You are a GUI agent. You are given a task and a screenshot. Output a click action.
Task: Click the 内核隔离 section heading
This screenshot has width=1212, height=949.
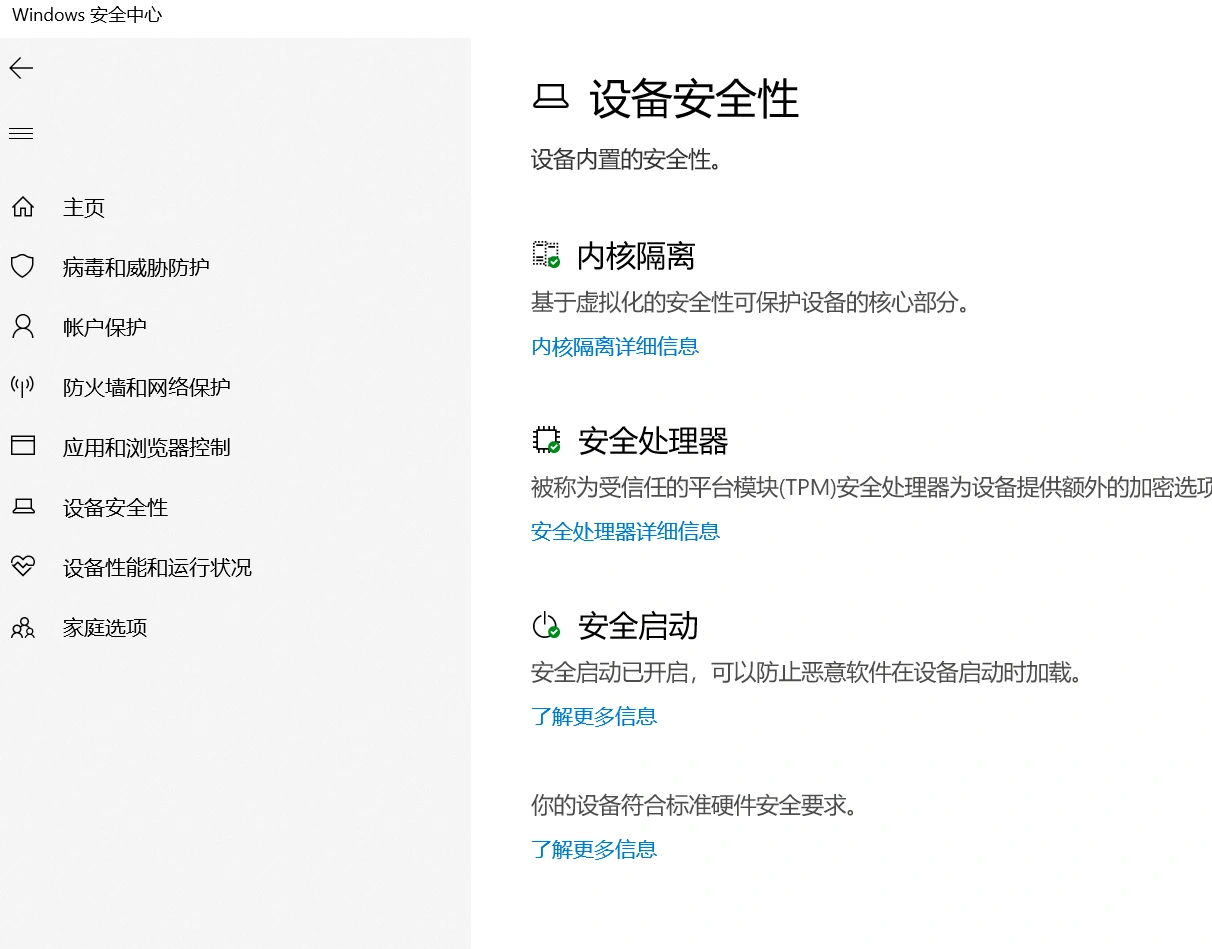point(636,256)
